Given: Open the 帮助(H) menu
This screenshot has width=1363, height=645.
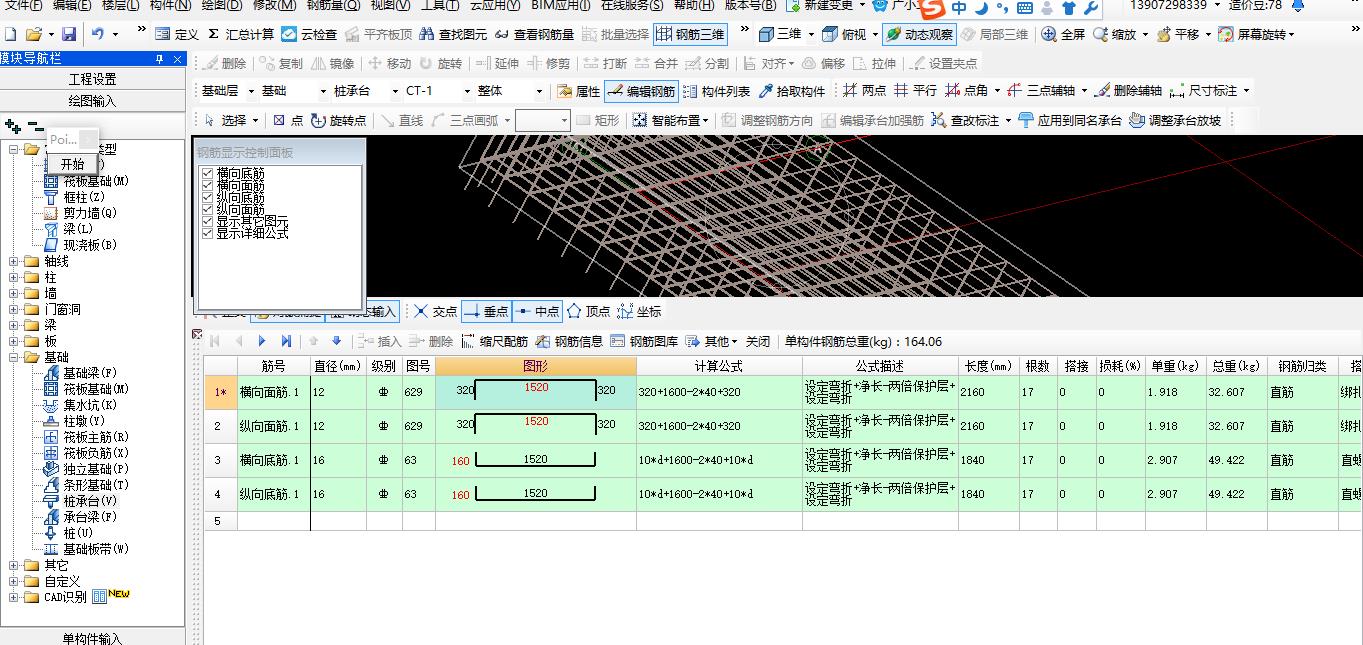Looking at the screenshot, I should (694, 5).
